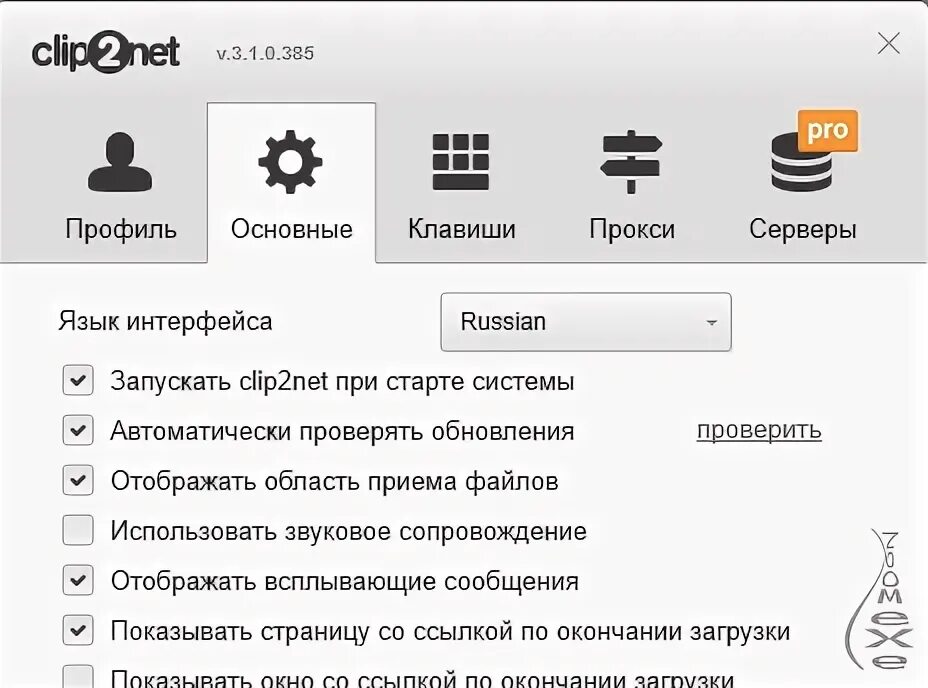Enable Использовать звуковое сопровождение checkbox
928x688 pixels.
pos(78,530)
